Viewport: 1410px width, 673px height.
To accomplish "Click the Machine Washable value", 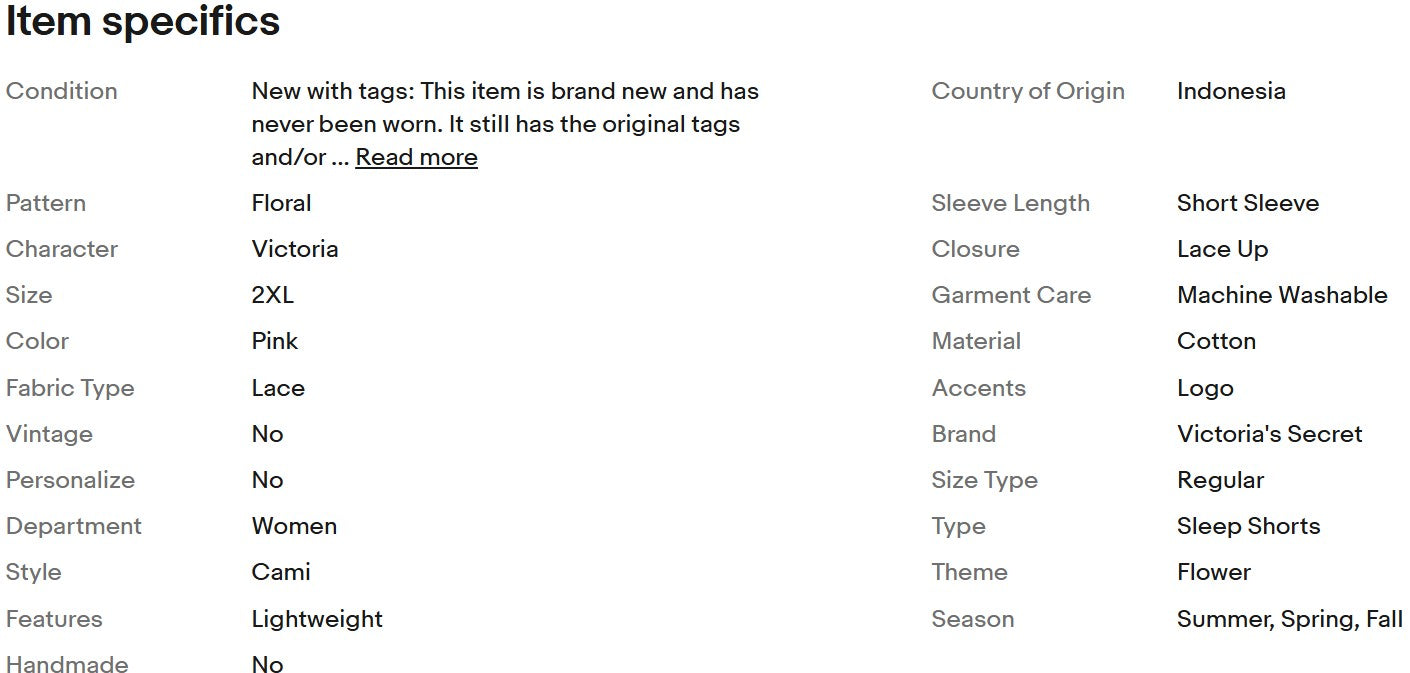I will pos(1281,295).
